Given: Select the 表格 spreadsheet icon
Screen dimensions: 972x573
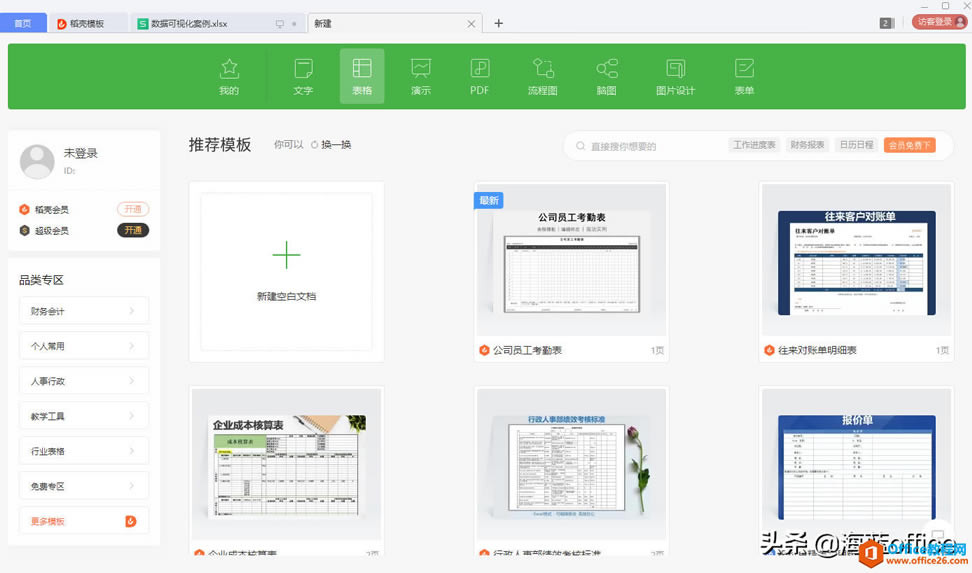Looking at the screenshot, I should tap(362, 68).
